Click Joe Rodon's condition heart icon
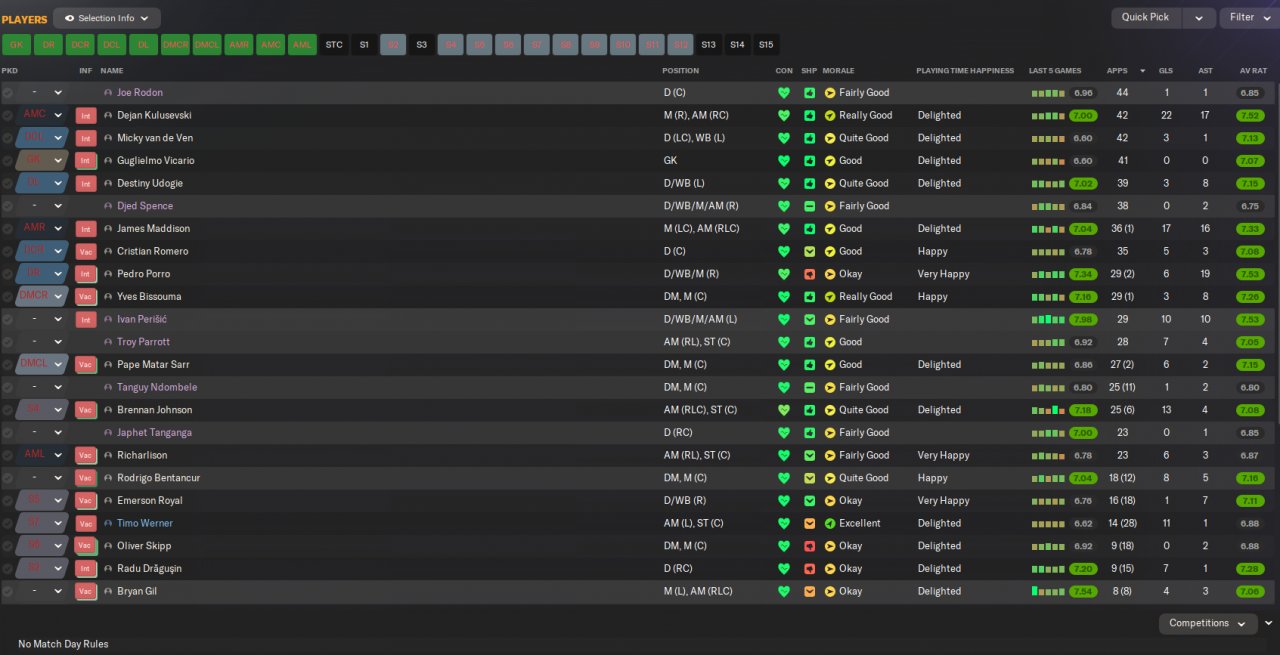Screen dimensions: 1280x655 (783, 93)
